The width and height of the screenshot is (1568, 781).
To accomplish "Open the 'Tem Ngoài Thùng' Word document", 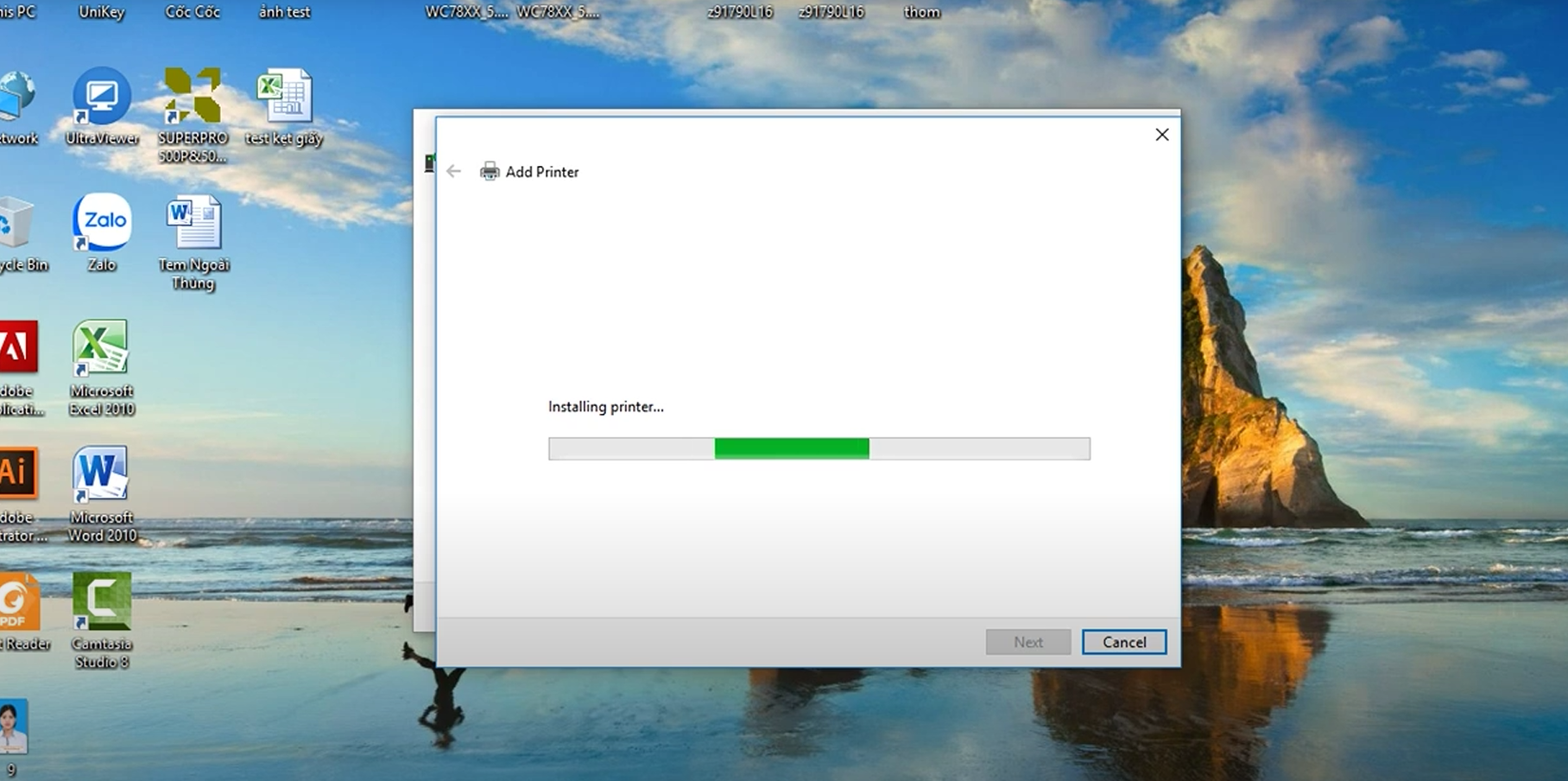I will (x=193, y=223).
